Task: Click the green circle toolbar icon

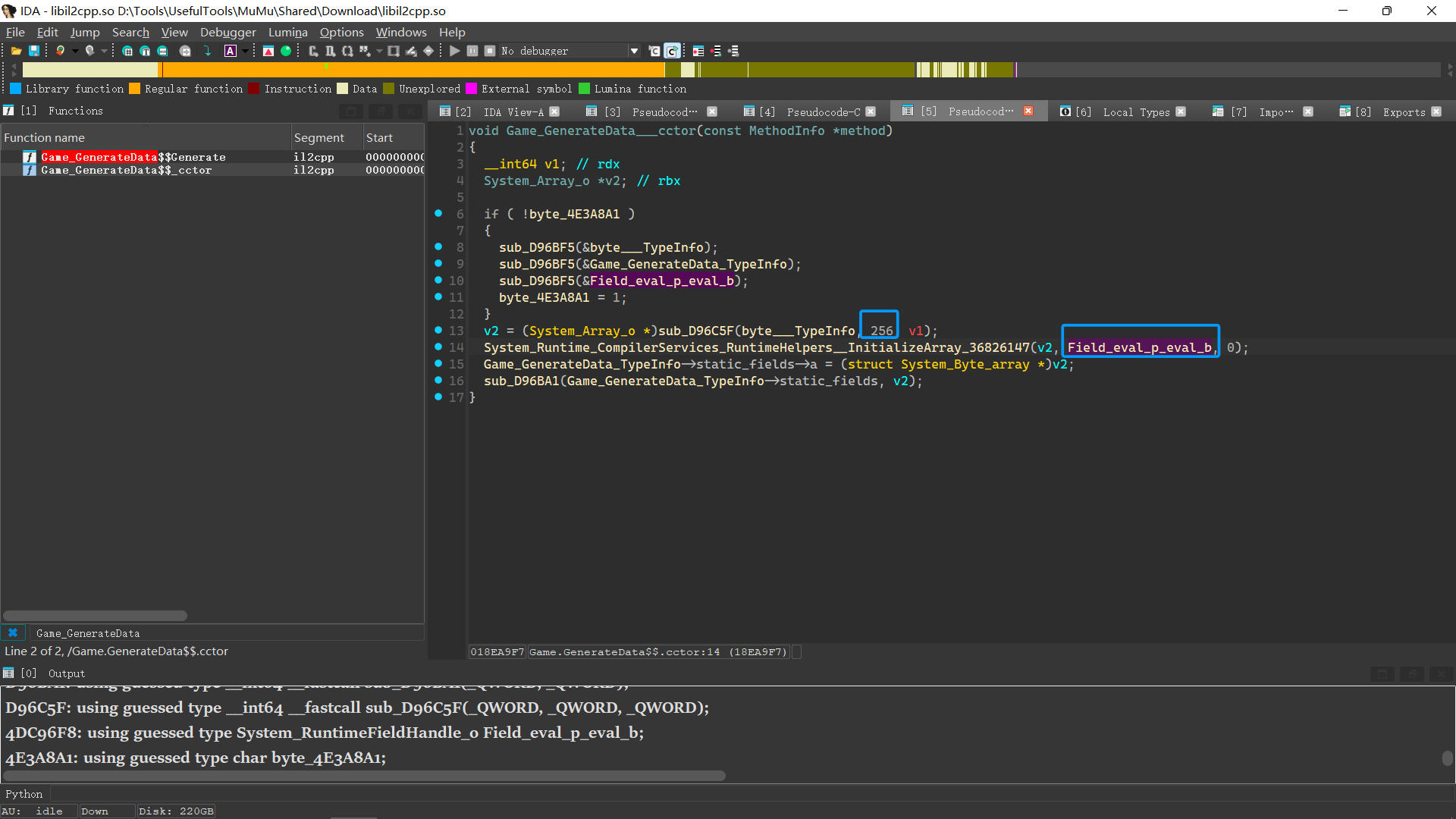Action: pyautogui.click(x=286, y=51)
